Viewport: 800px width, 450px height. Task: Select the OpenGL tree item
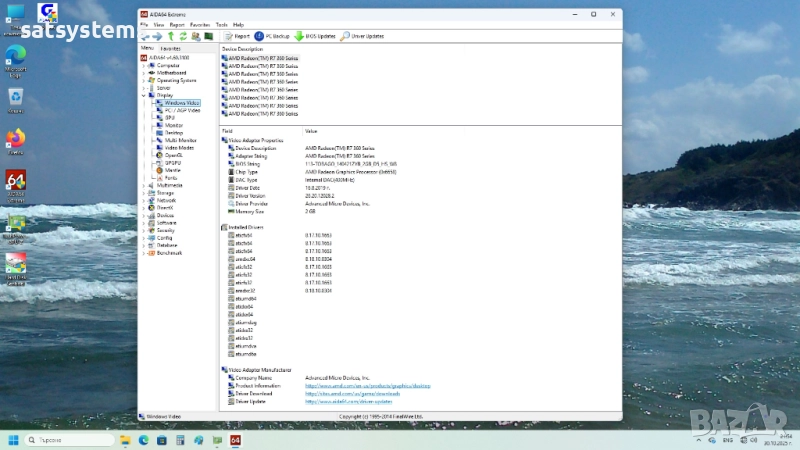click(x=173, y=155)
